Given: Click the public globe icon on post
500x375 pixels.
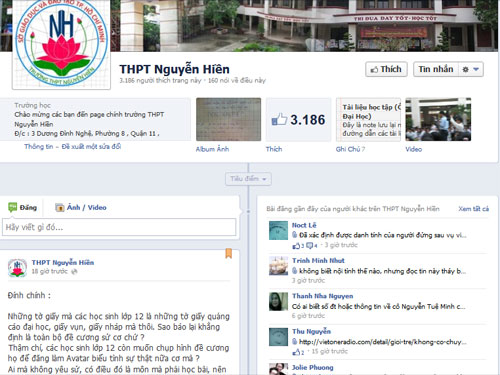Looking at the screenshot, I should pyautogui.click(x=74, y=271).
